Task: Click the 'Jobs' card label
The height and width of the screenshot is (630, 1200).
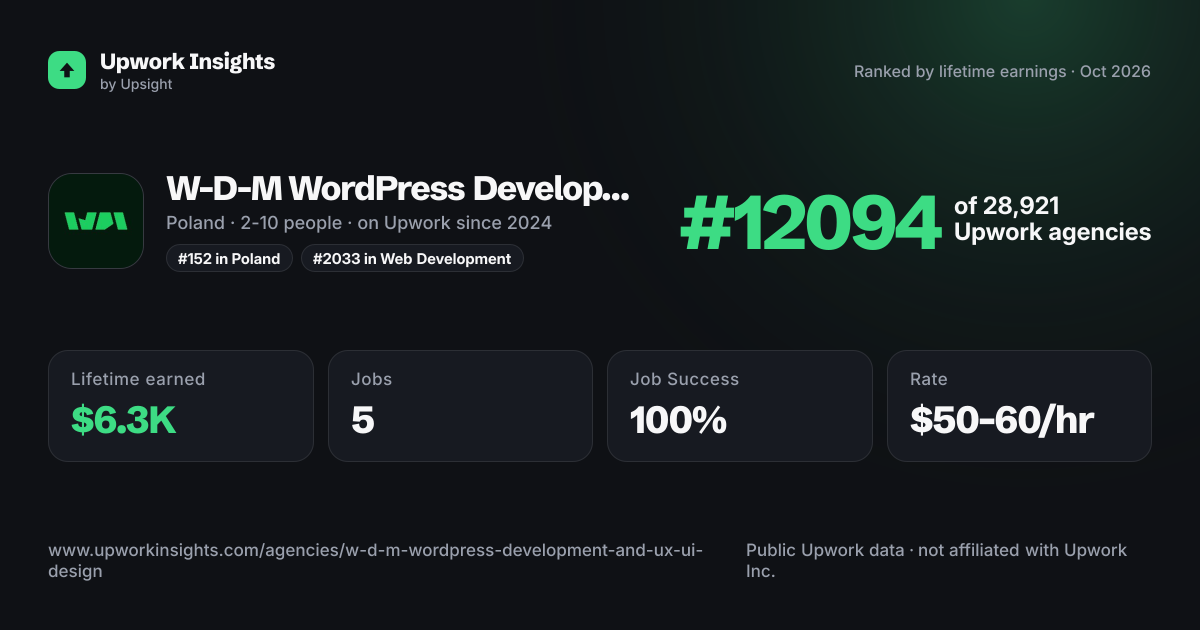Action: 371,379
